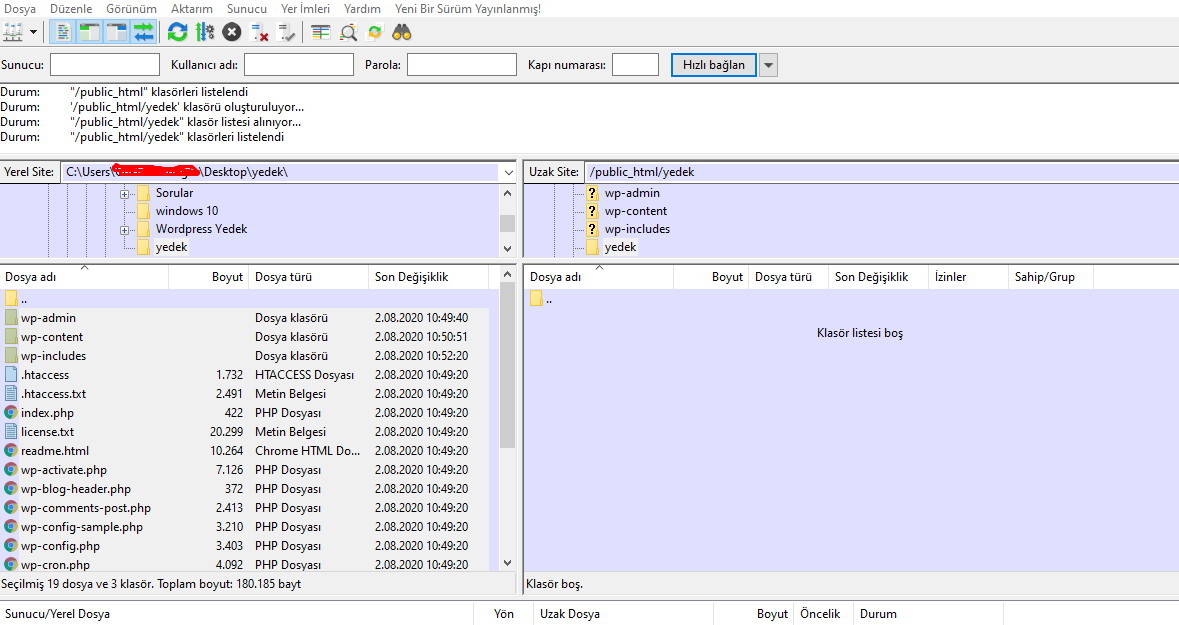Toggle the local directory tree display
Viewport: 1179px width, 625px height.
(x=89, y=32)
